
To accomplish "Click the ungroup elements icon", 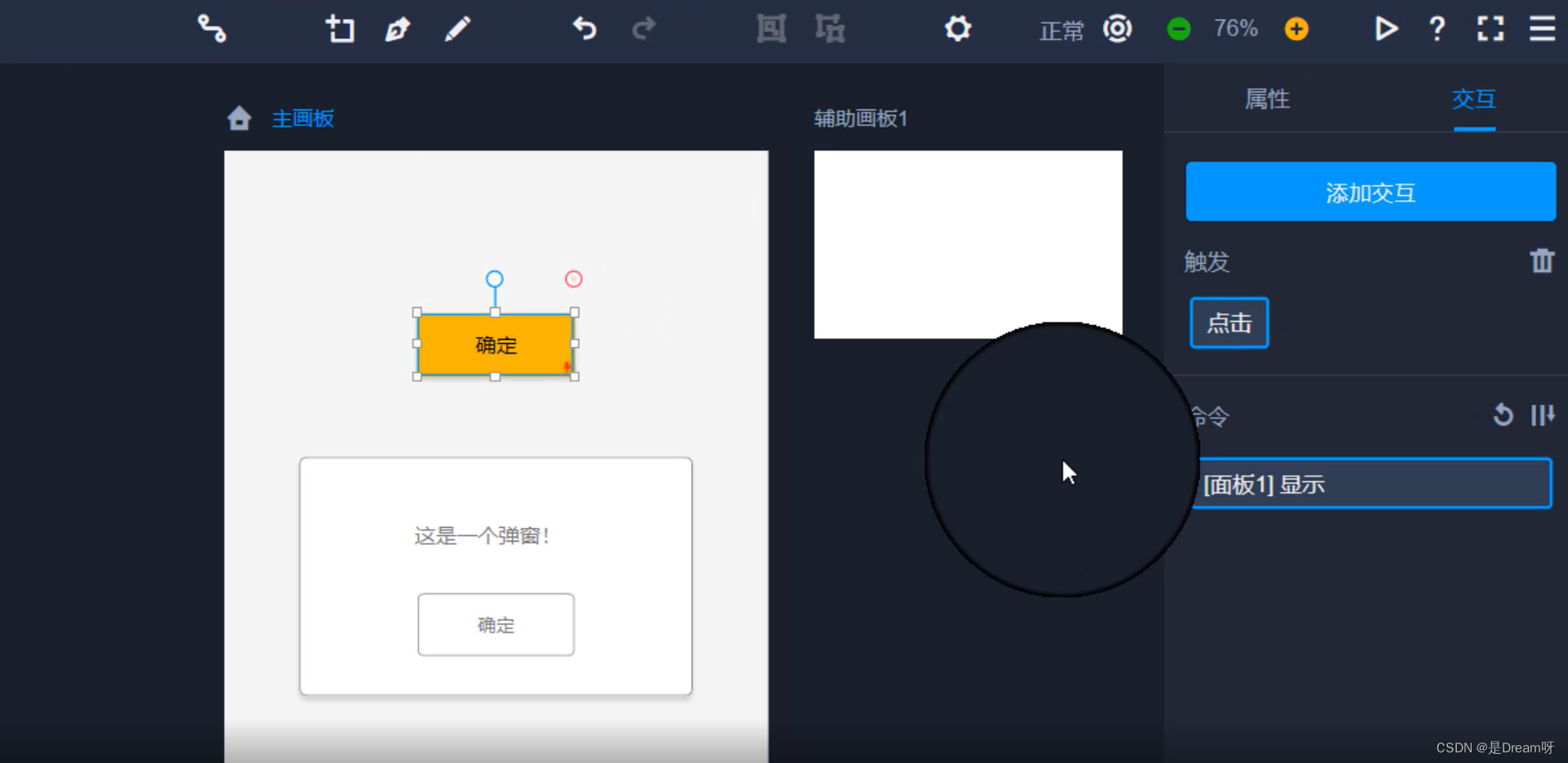I will (830, 29).
